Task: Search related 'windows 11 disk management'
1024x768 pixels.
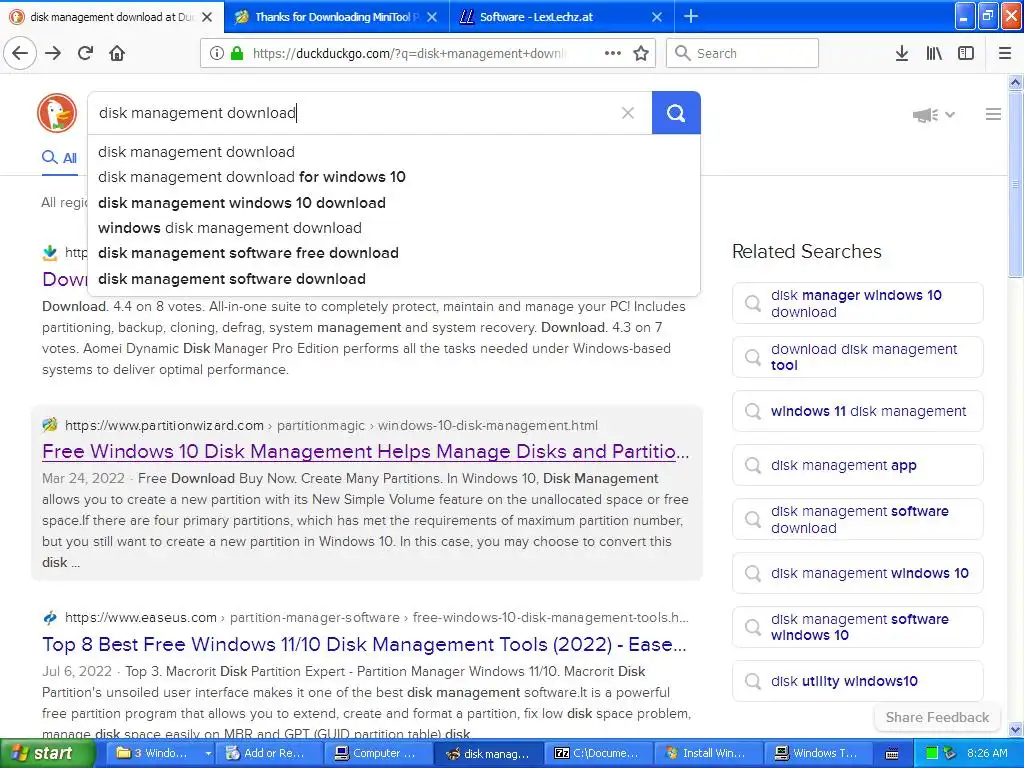Action: pos(857,411)
